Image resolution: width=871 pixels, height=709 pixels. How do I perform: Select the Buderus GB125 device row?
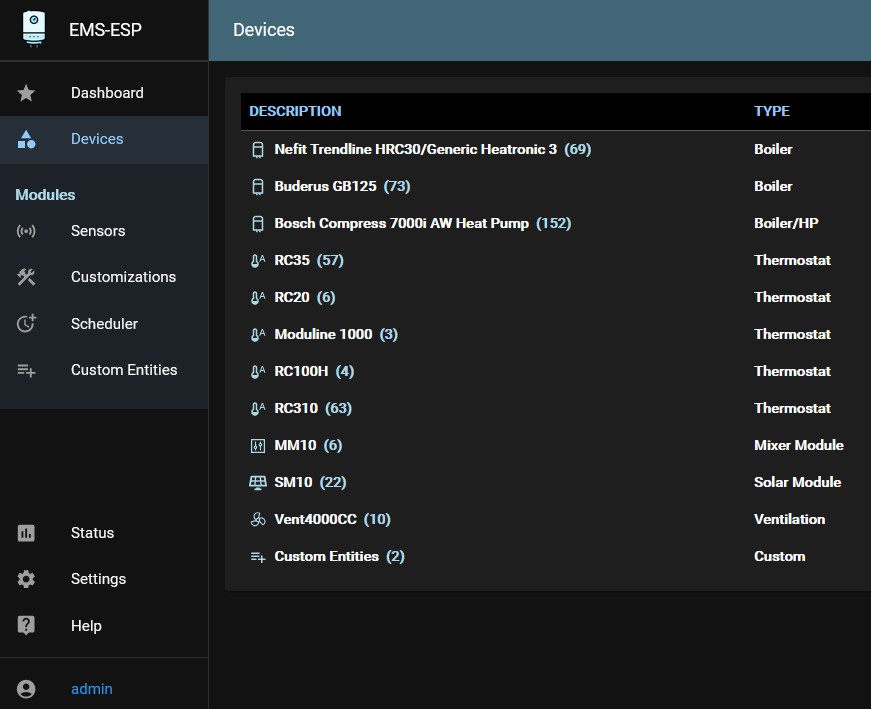point(555,186)
